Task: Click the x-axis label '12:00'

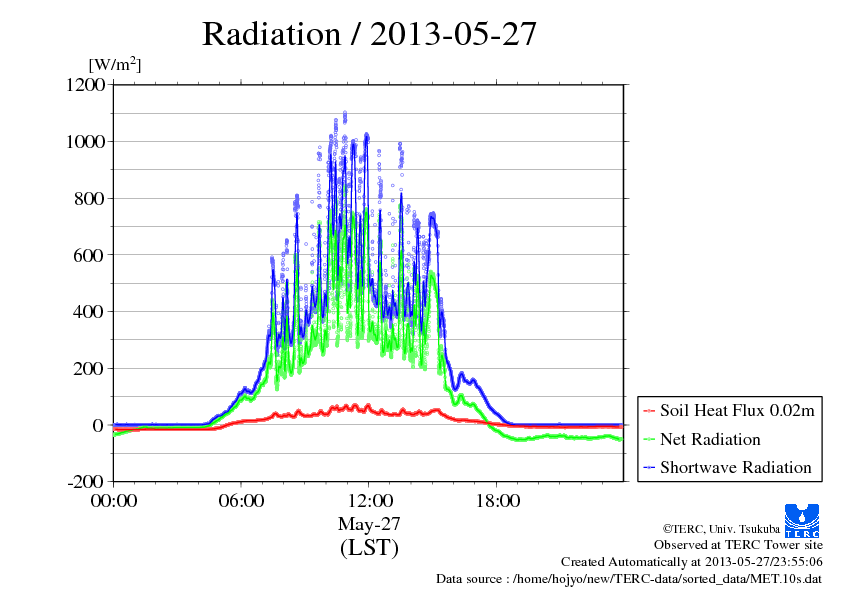Action: tap(369, 501)
